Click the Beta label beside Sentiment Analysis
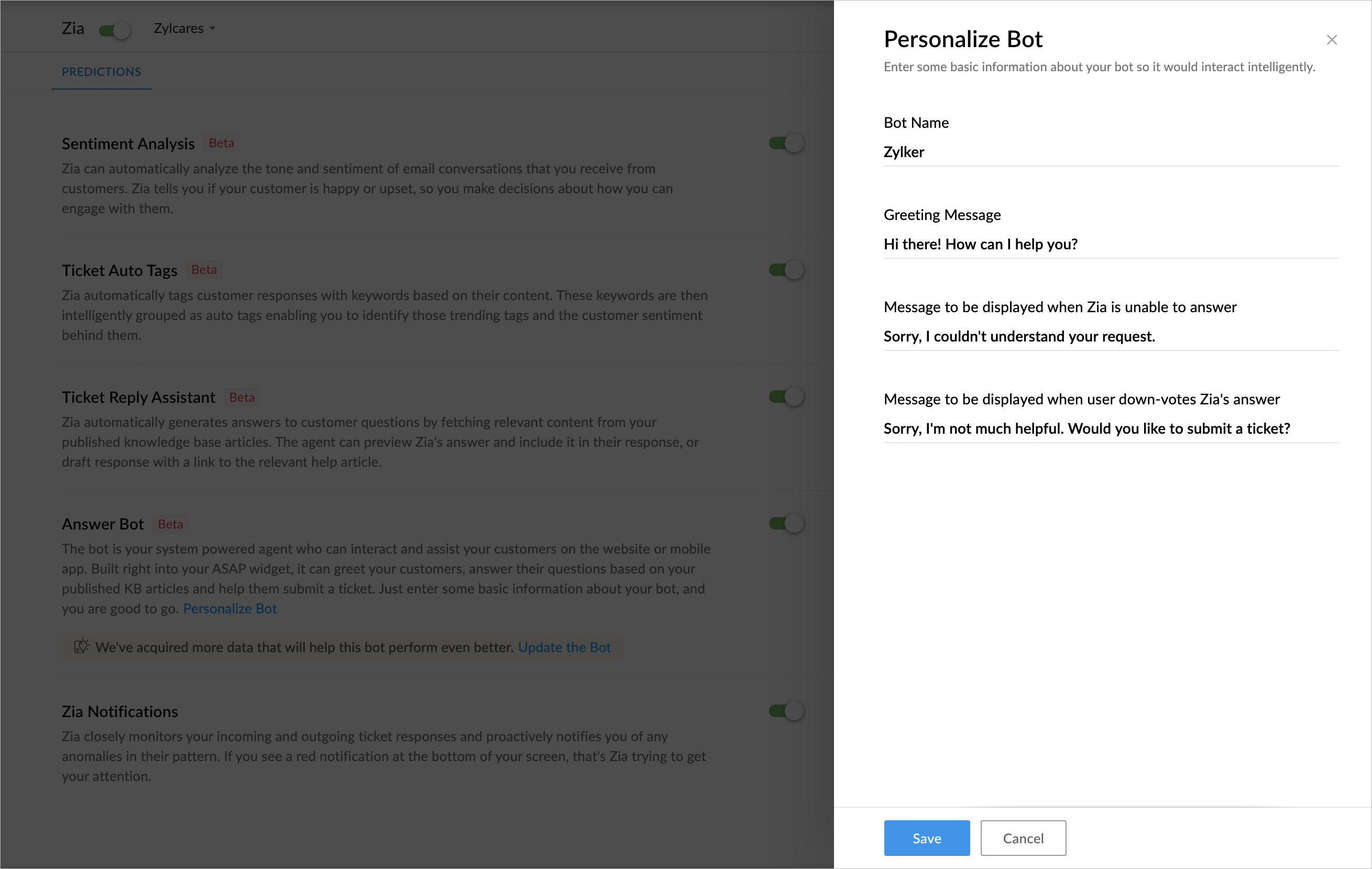The width and height of the screenshot is (1372, 869). 221,143
